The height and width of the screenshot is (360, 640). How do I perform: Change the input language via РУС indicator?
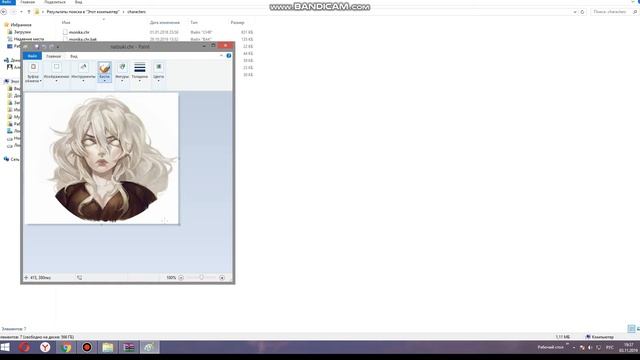pyautogui.click(x=610, y=348)
